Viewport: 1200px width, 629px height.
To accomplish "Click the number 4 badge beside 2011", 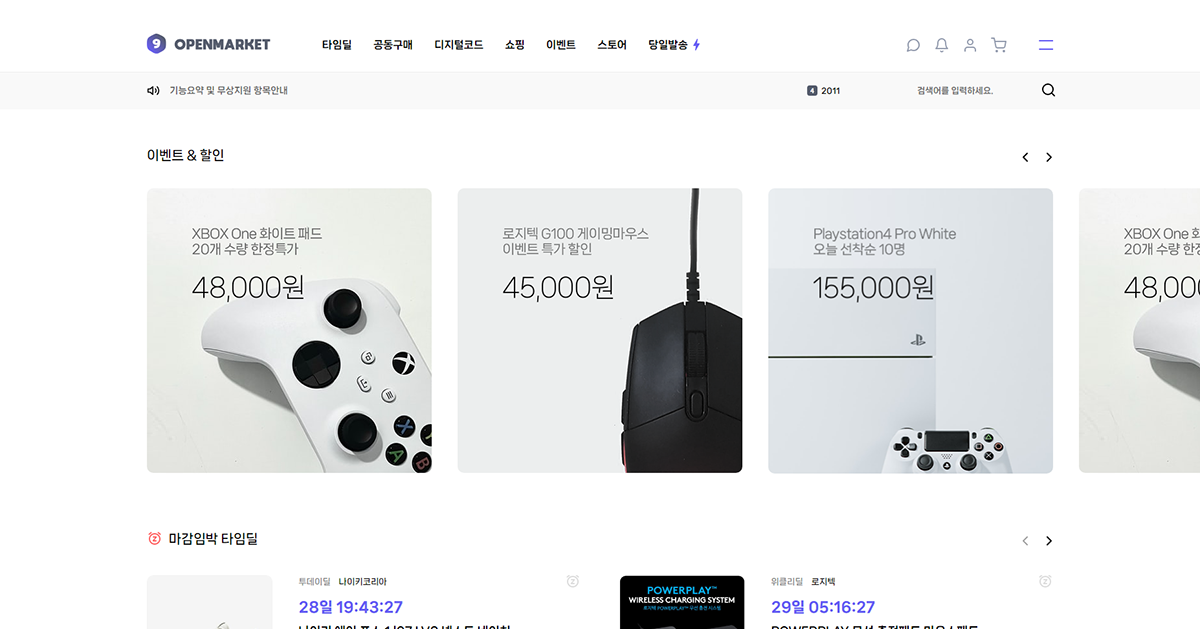I will point(812,90).
